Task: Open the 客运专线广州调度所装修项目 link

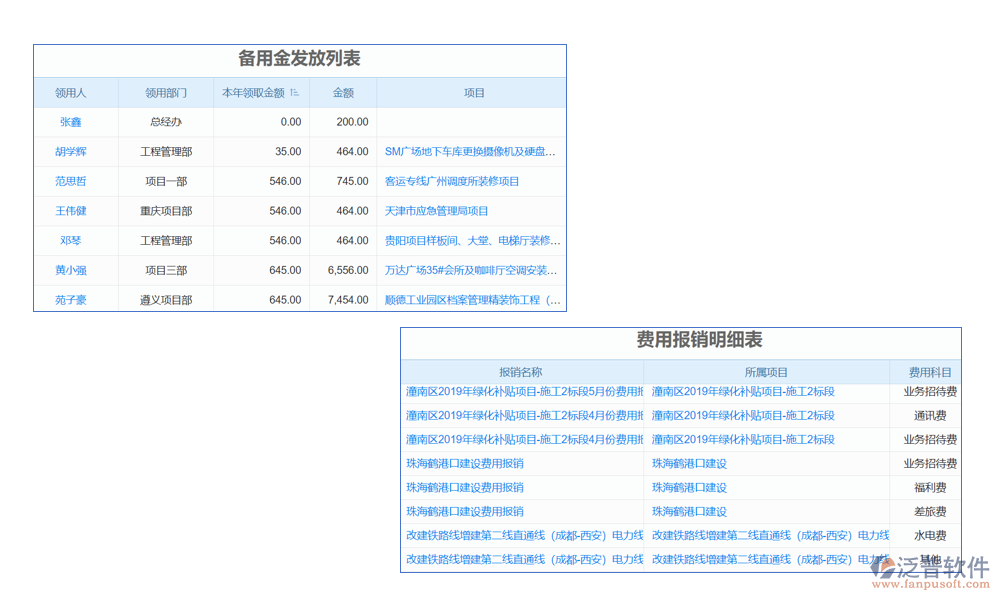Action: pos(452,182)
